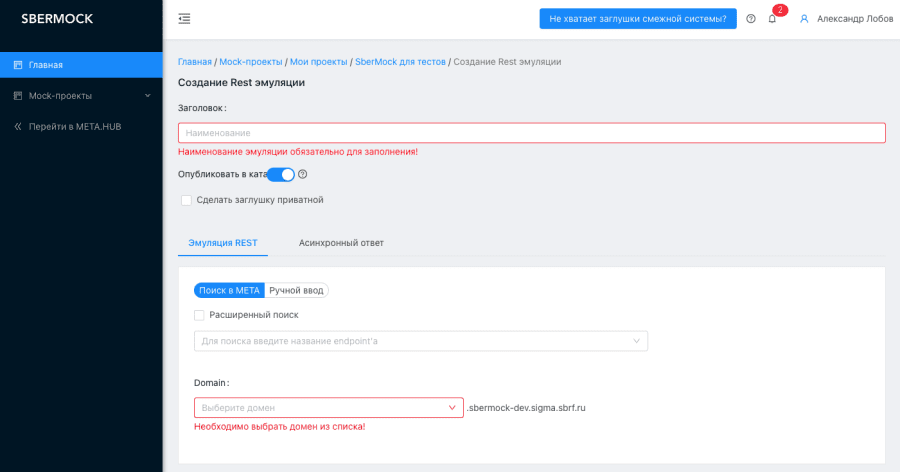Open the Выберите домен dropdown

tap(328, 408)
